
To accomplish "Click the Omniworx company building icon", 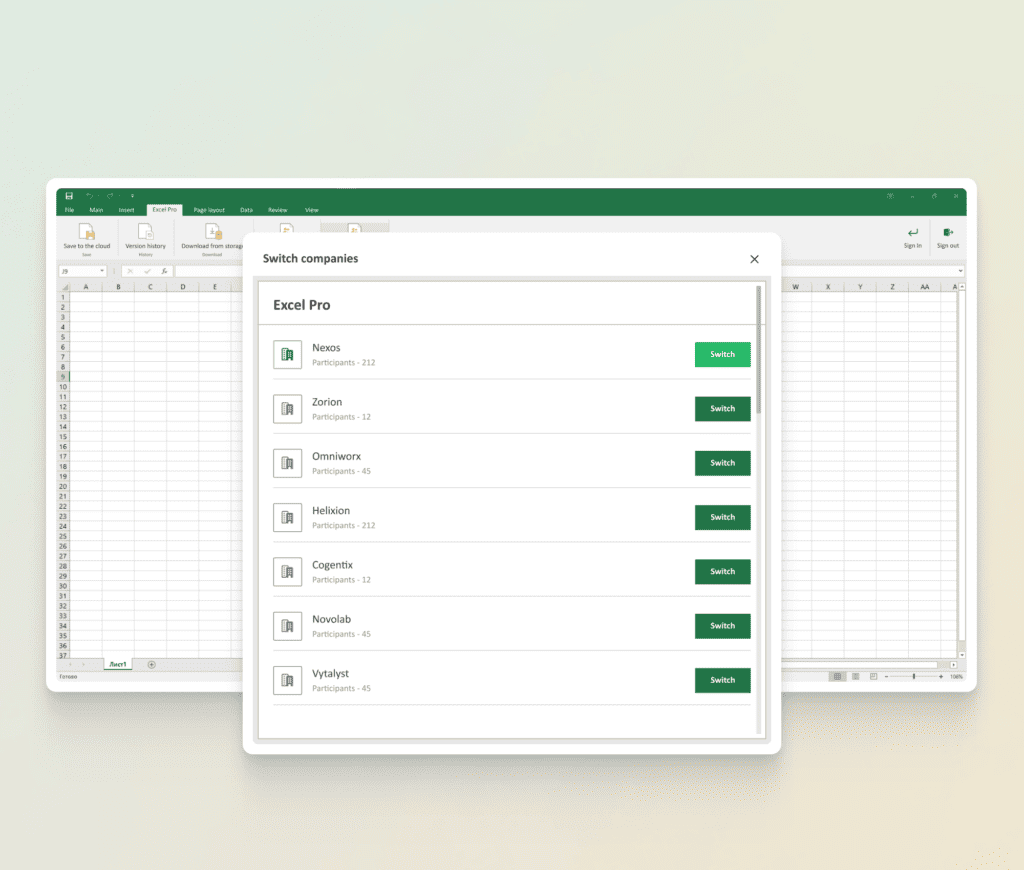I will 287,463.
